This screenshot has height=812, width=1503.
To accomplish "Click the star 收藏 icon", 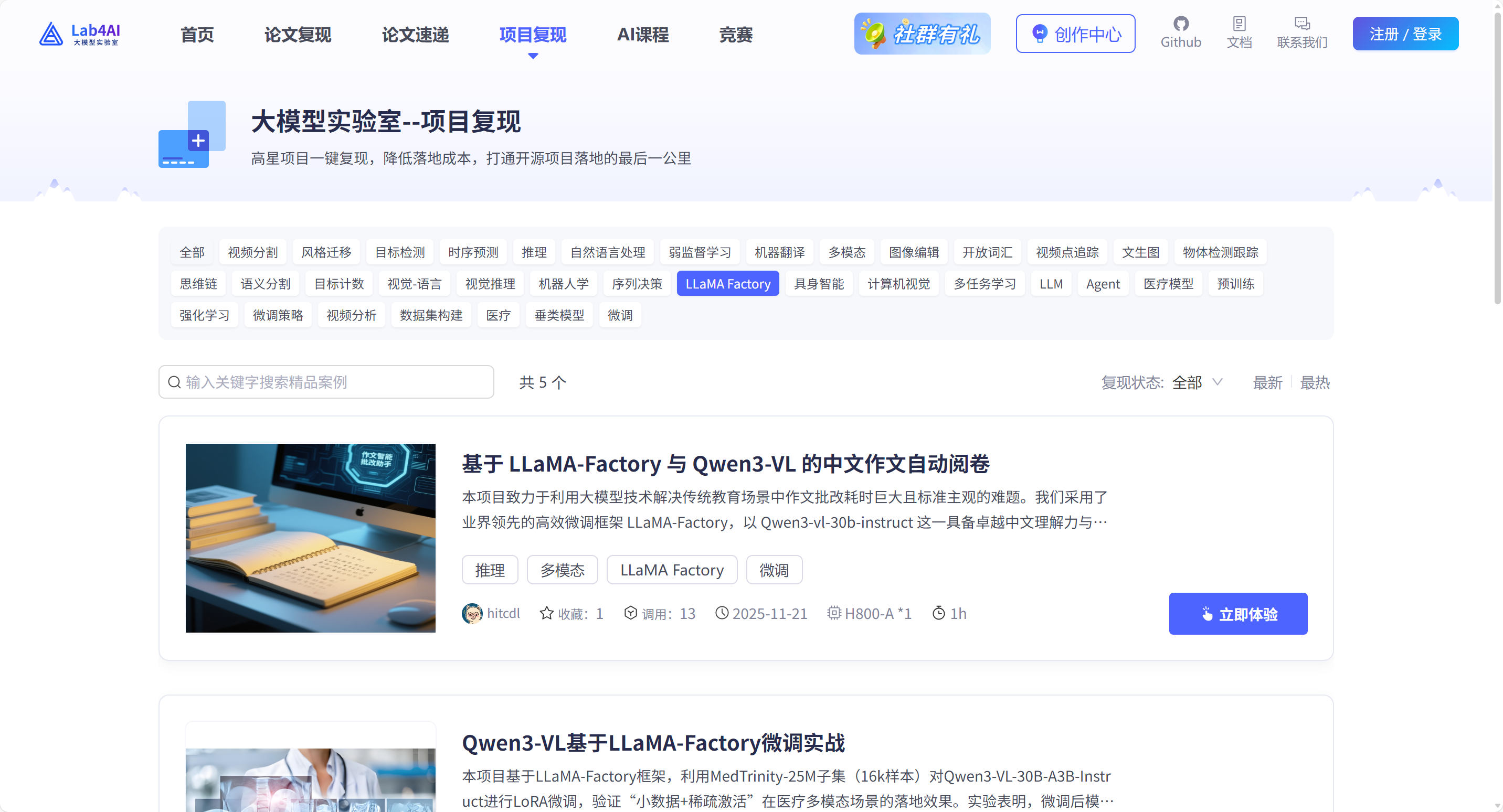I will click(546, 613).
